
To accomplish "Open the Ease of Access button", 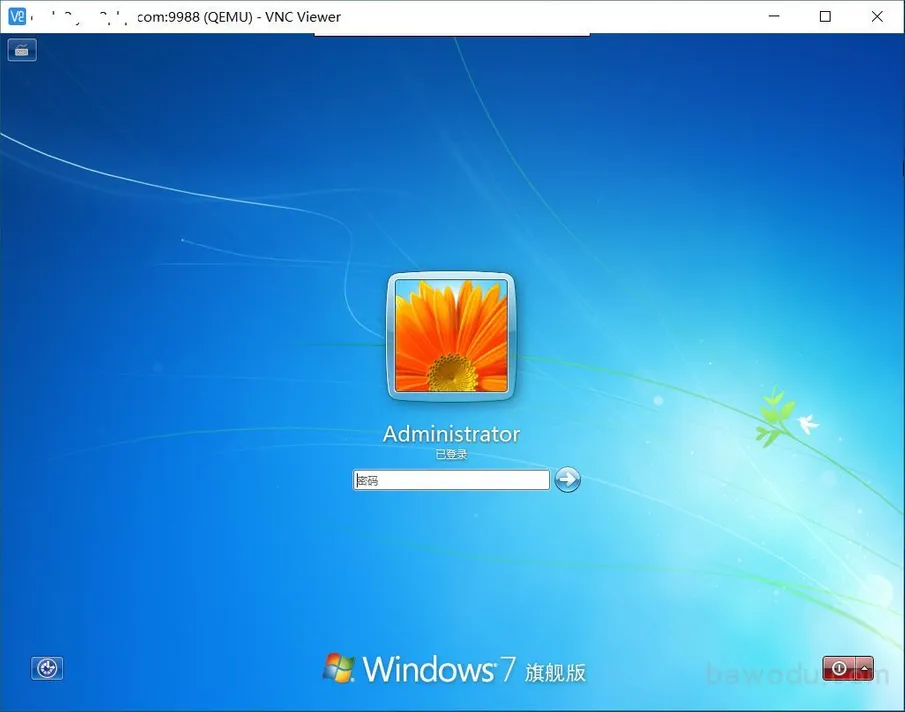I will pyautogui.click(x=47, y=668).
